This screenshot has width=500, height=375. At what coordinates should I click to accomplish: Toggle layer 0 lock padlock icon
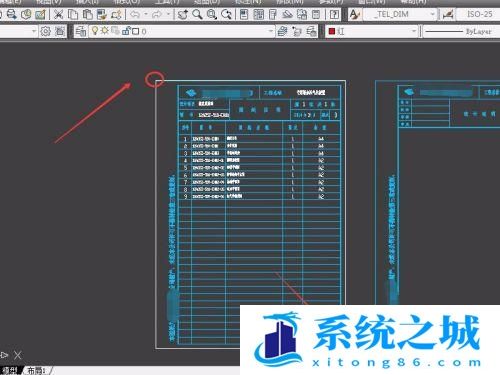pyautogui.click(x=126, y=31)
